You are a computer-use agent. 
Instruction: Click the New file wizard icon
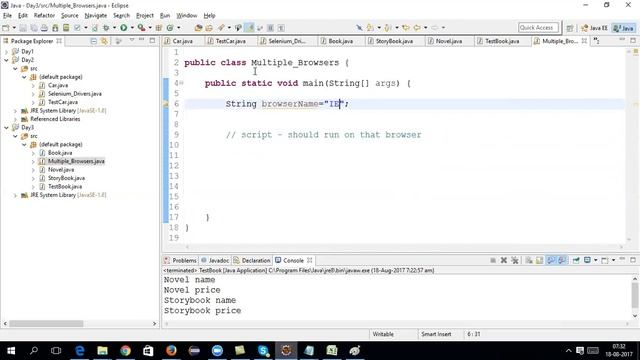coord(6,28)
